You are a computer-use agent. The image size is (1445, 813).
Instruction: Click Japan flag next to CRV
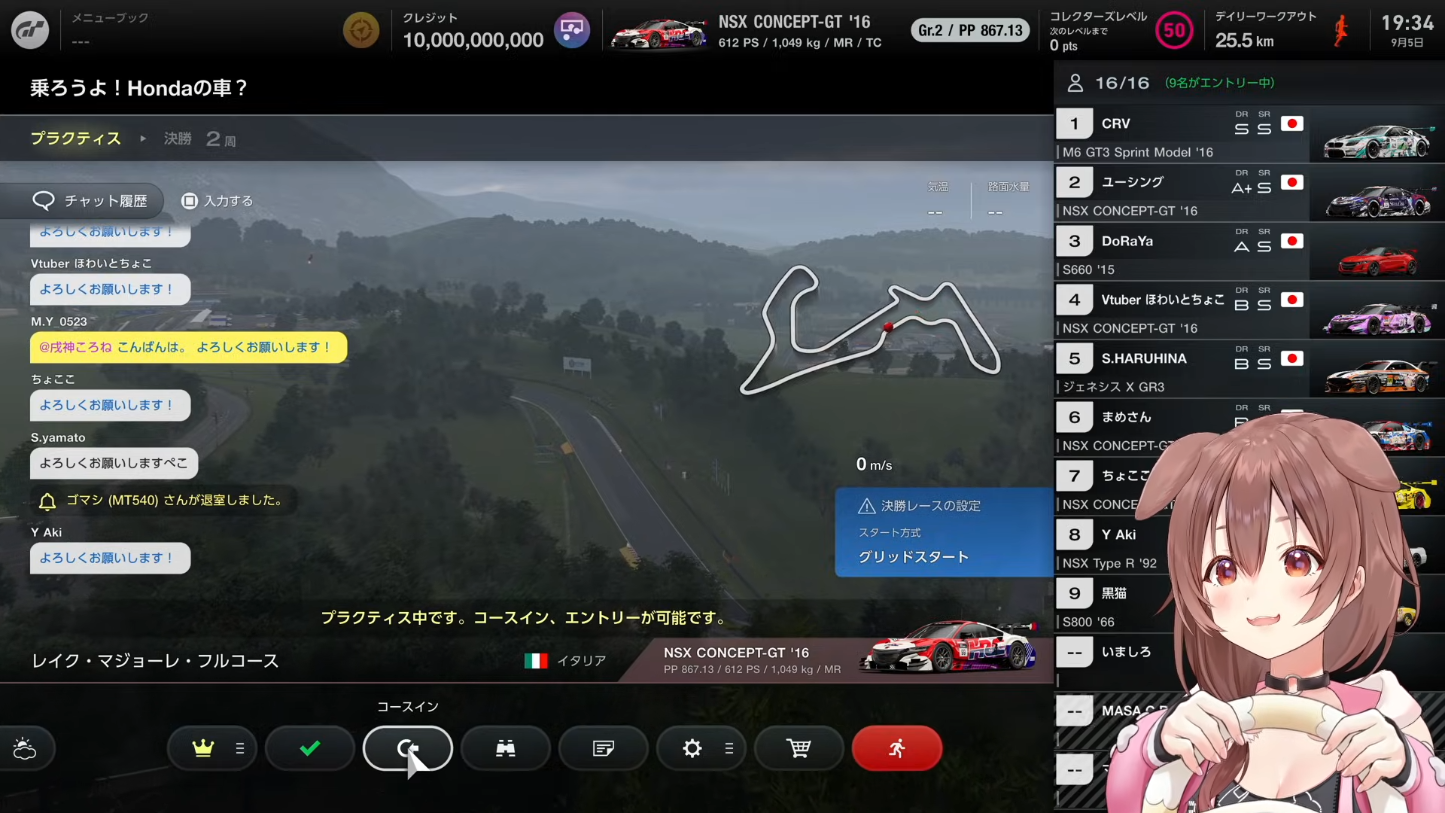click(1292, 124)
